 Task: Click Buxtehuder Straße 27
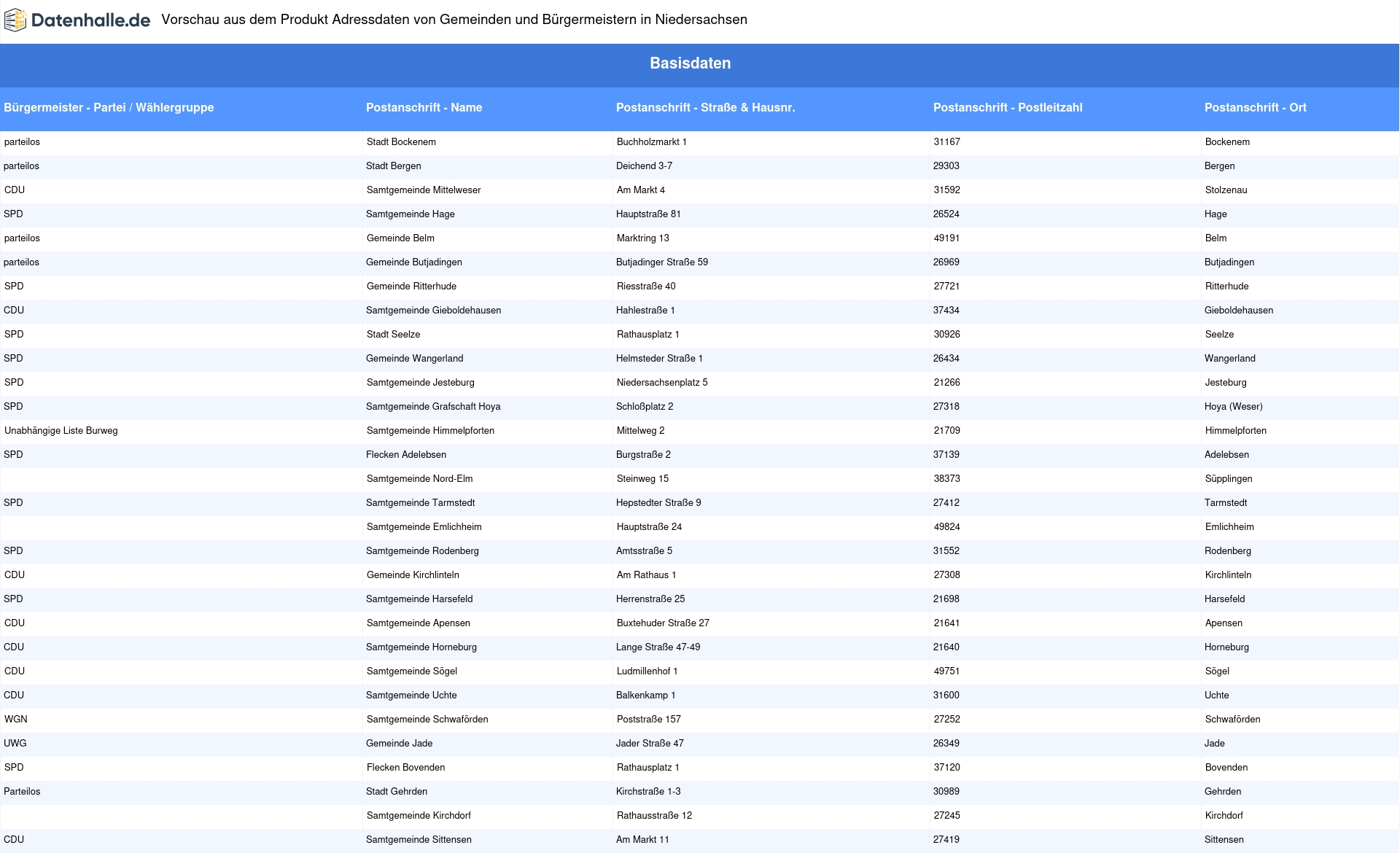point(663,623)
